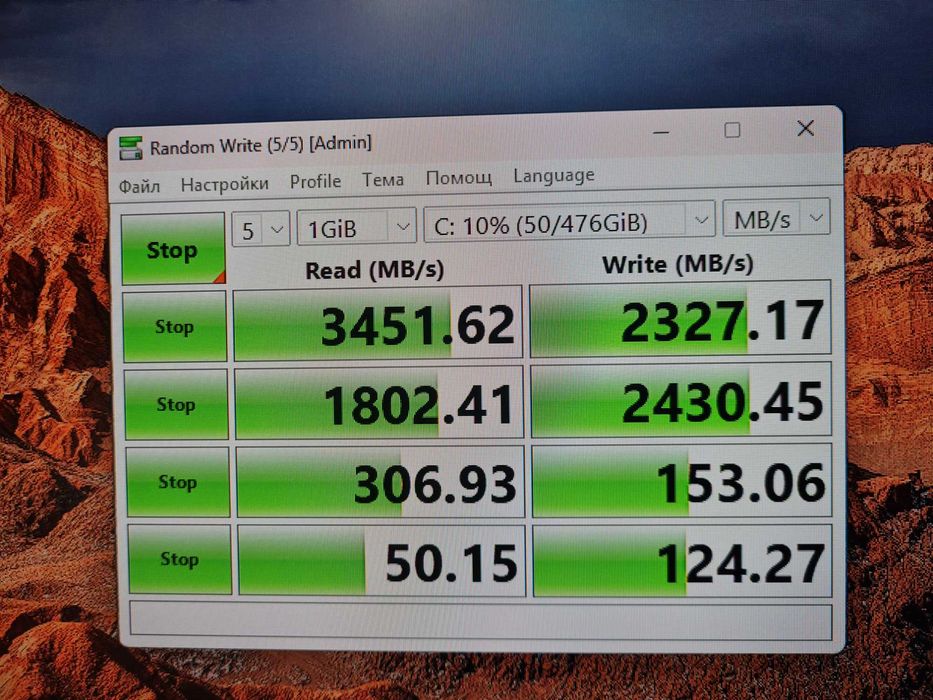
Task: Select the read result 306.93
Action: coord(381,482)
